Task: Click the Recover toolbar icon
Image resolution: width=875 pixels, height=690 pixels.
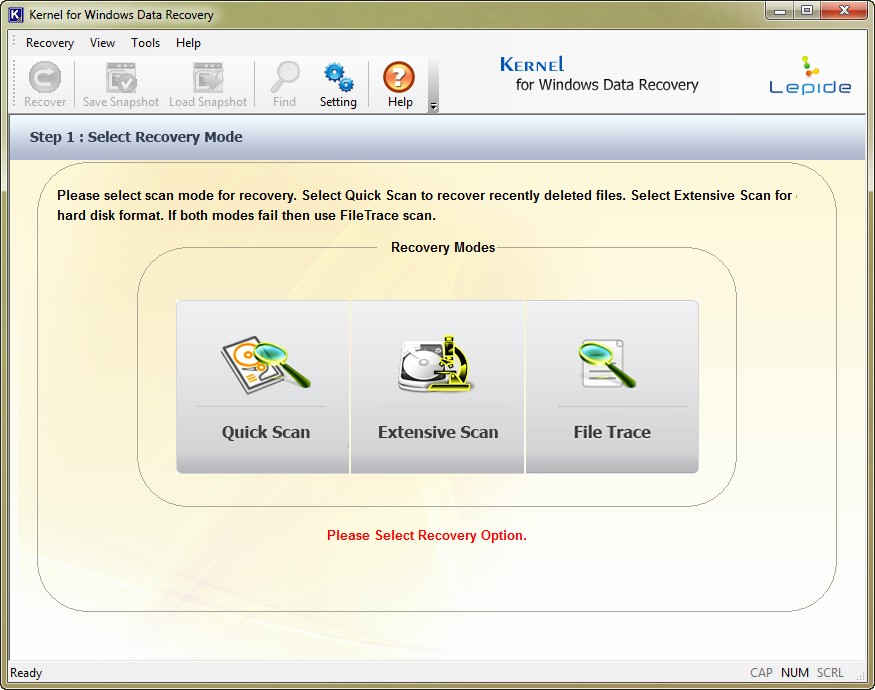Action: point(45,85)
